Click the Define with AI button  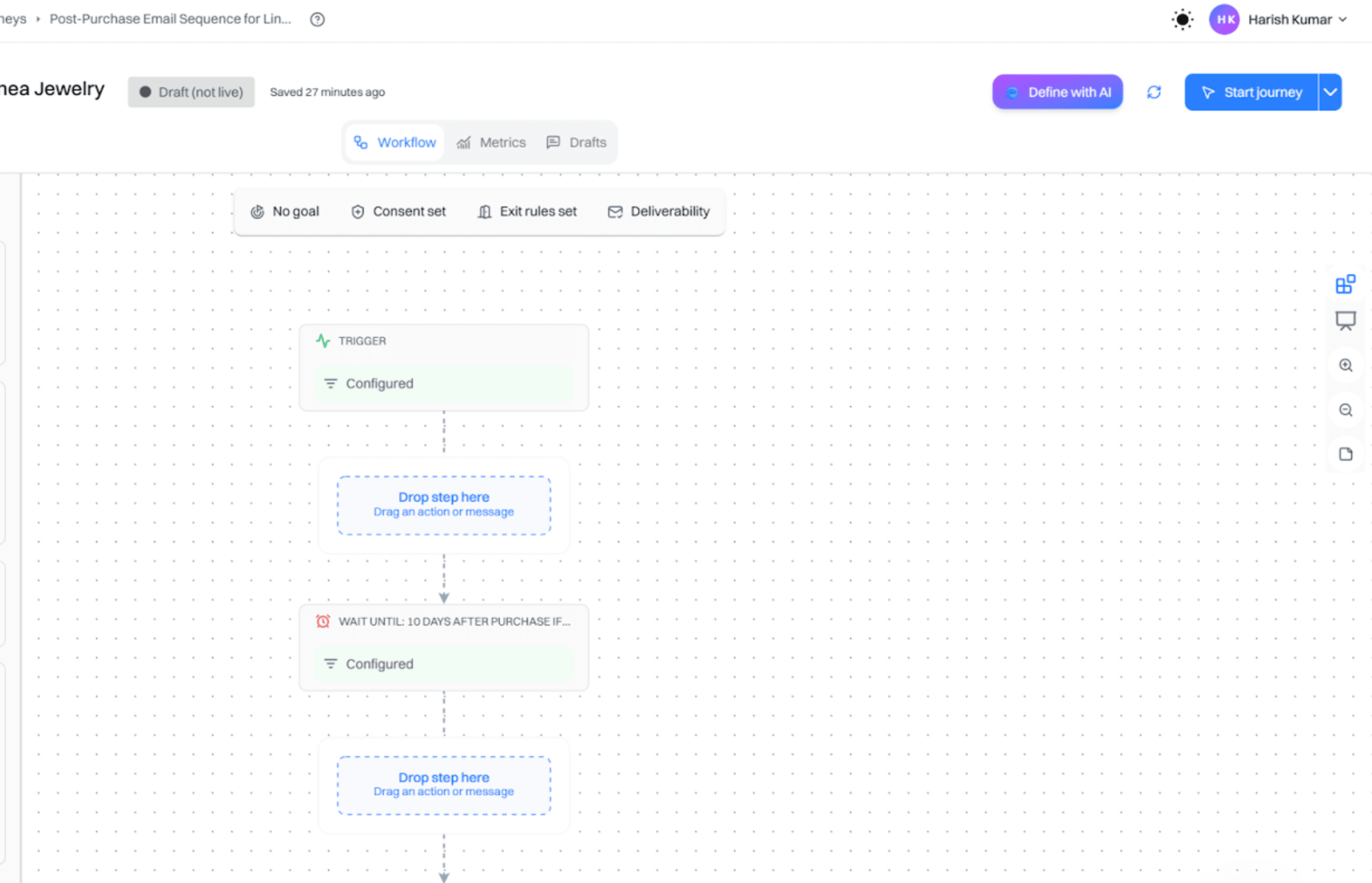click(1058, 92)
